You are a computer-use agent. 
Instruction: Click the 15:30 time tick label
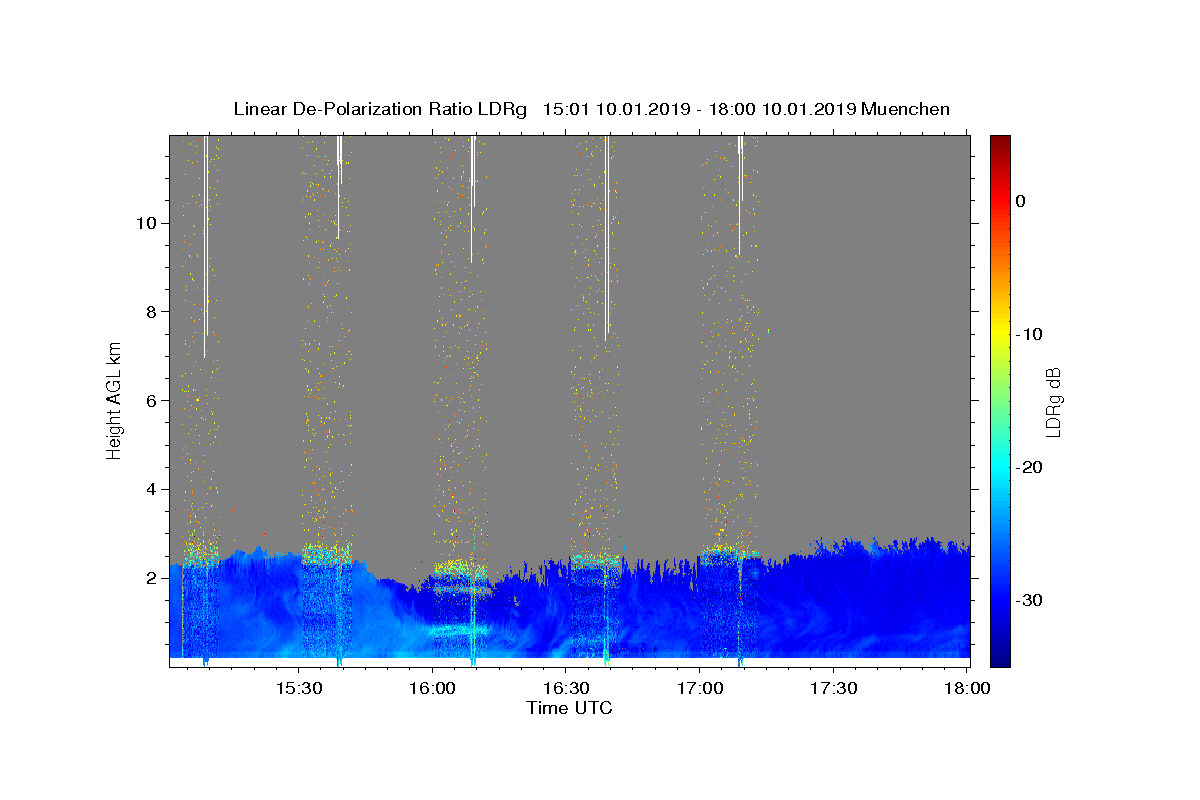[299, 688]
